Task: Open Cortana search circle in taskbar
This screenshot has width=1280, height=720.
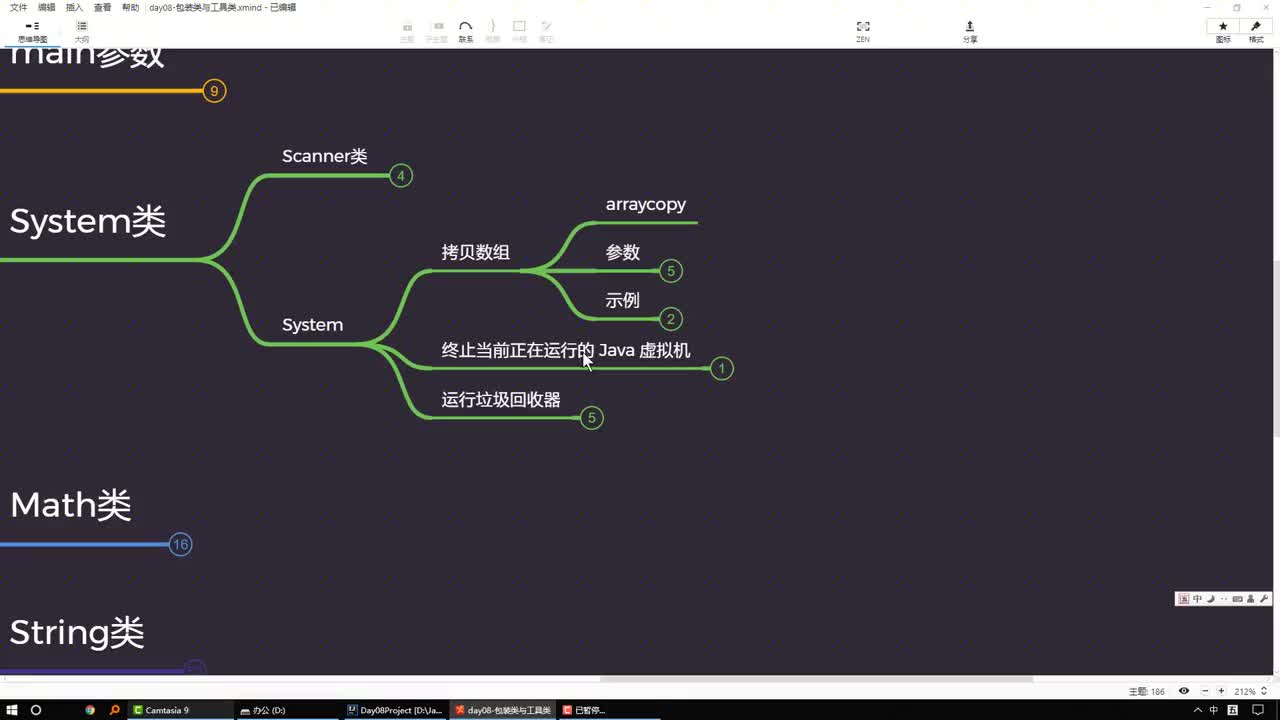Action: [36, 710]
